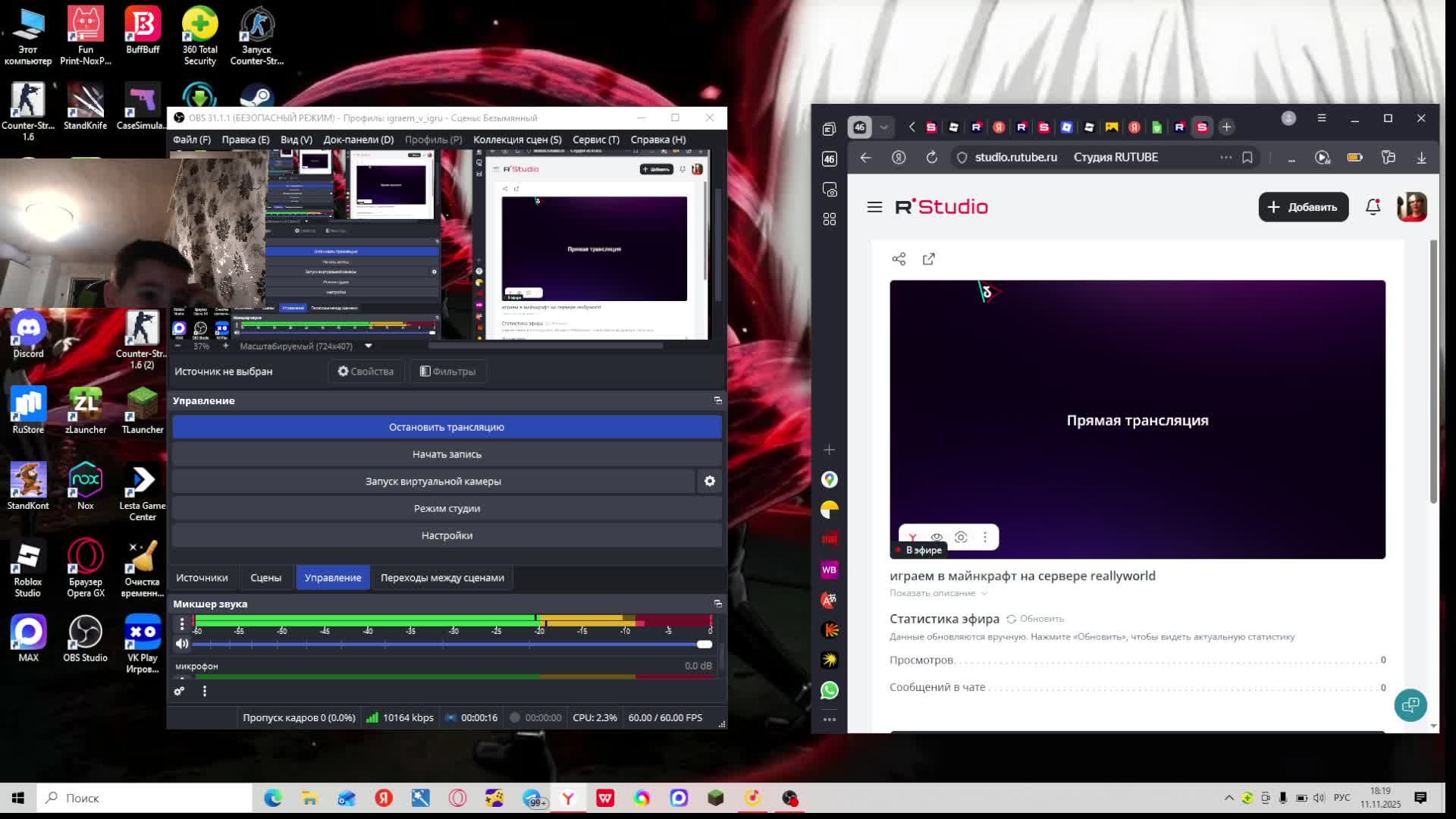Click the share icon in RUTUBE Studio
This screenshot has width=1456, height=819.
[x=899, y=259]
